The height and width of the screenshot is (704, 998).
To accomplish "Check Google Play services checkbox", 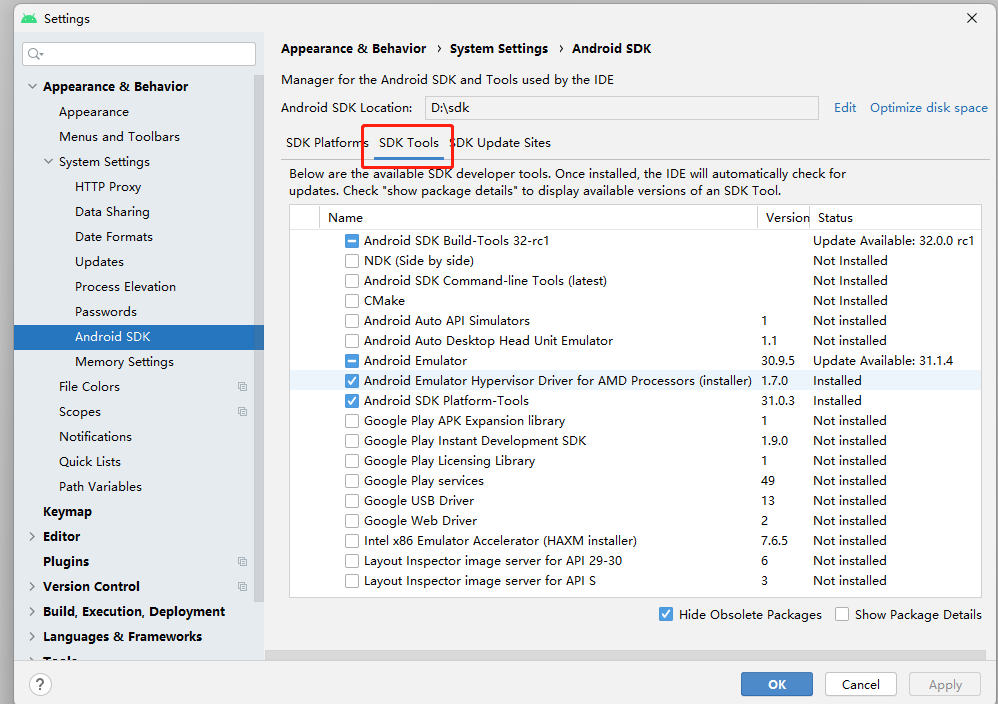I will tap(351, 481).
